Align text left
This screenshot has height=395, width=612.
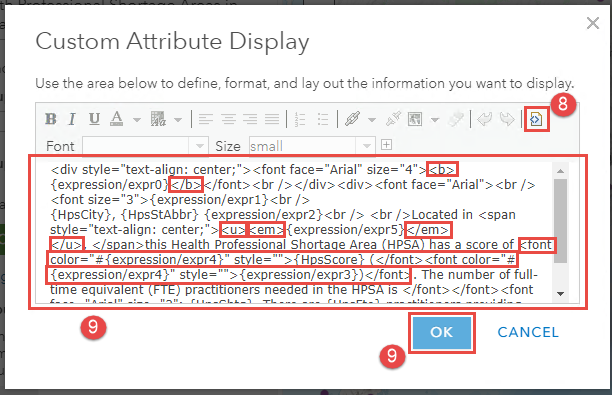[x=206, y=119]
